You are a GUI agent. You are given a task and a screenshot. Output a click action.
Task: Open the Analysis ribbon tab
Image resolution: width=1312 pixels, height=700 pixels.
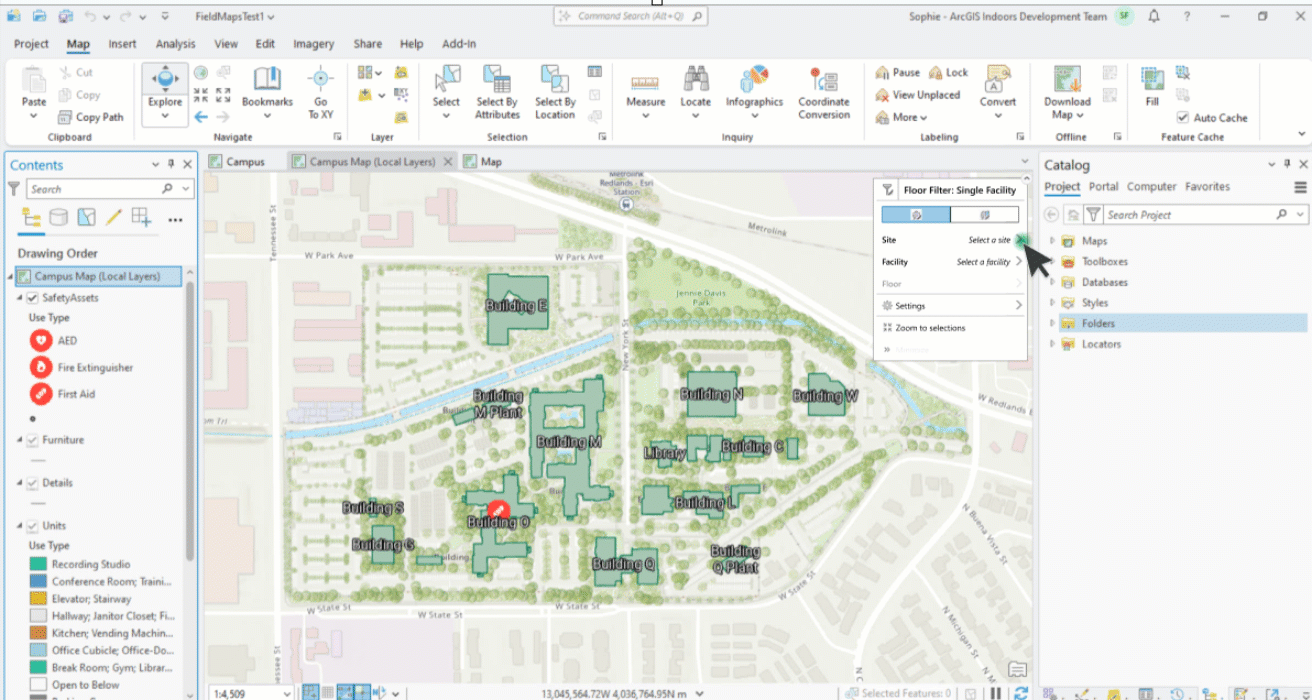[176, 44]
